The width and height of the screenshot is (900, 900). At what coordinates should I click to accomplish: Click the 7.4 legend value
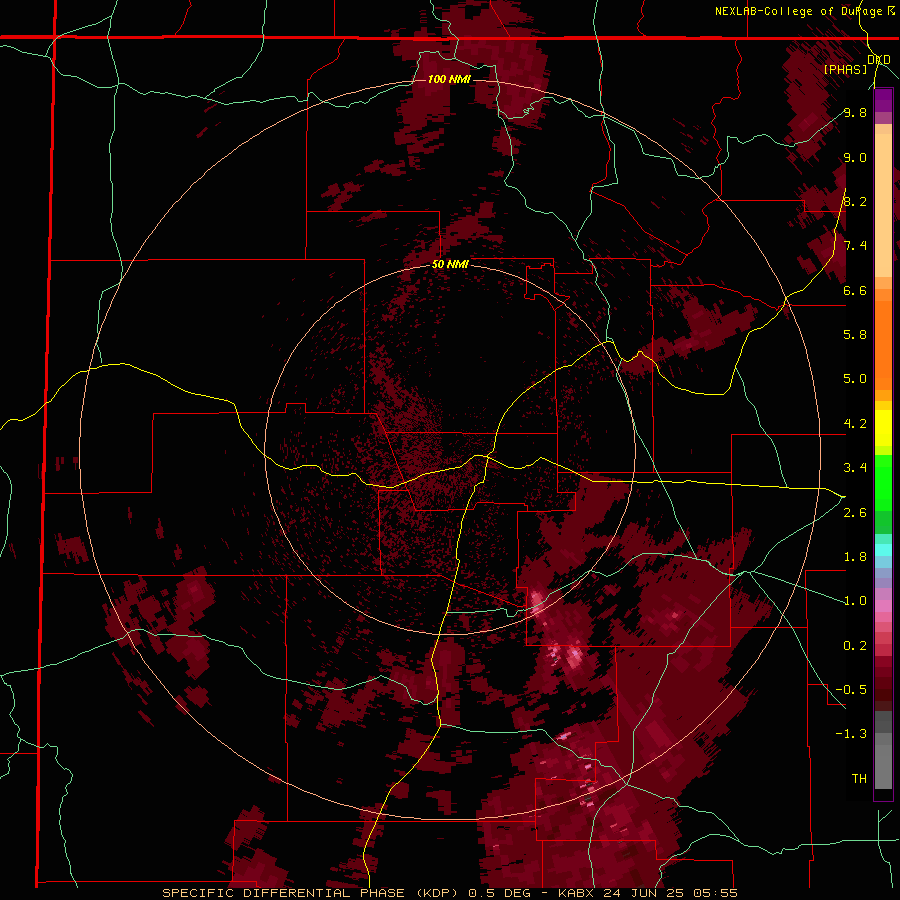[x=855, y=246]
